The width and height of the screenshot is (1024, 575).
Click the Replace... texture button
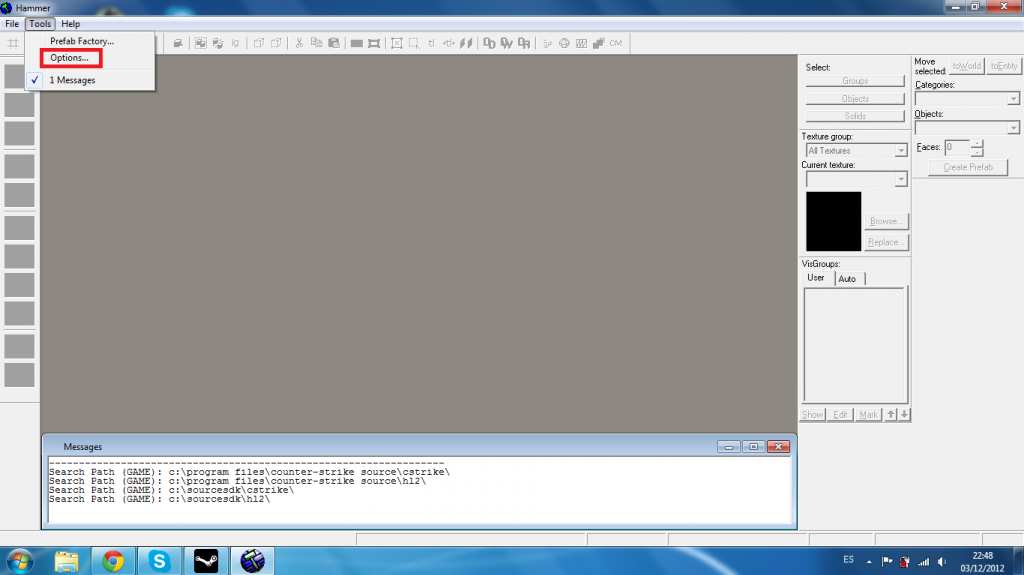pyautogui.click(x=886, y=242)
